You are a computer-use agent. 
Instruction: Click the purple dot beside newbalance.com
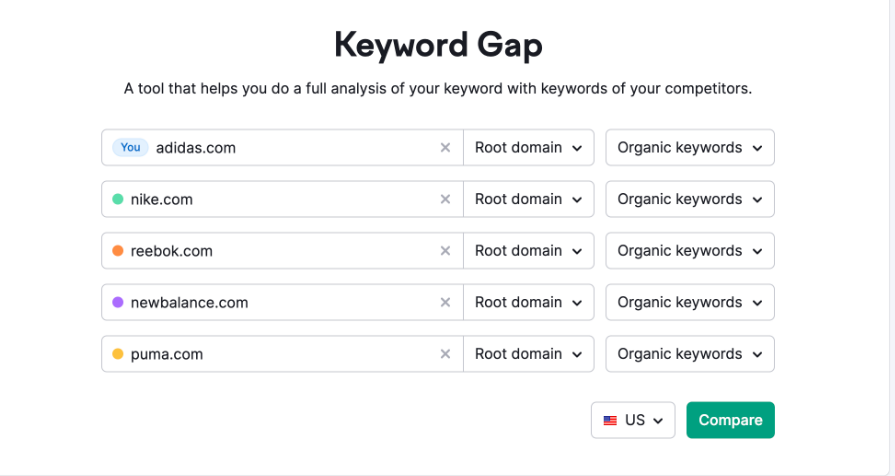(x=118, y=302)
